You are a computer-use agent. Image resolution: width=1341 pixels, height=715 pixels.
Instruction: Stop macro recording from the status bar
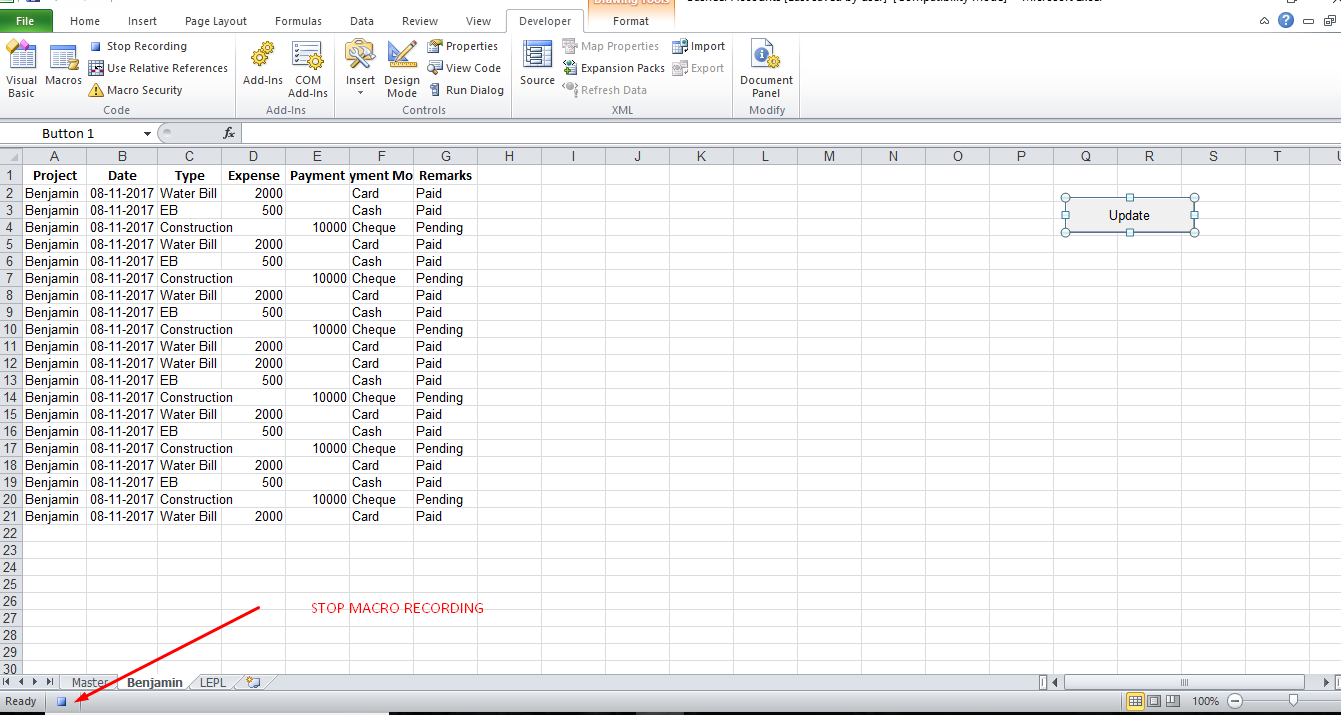click(61, 701)
